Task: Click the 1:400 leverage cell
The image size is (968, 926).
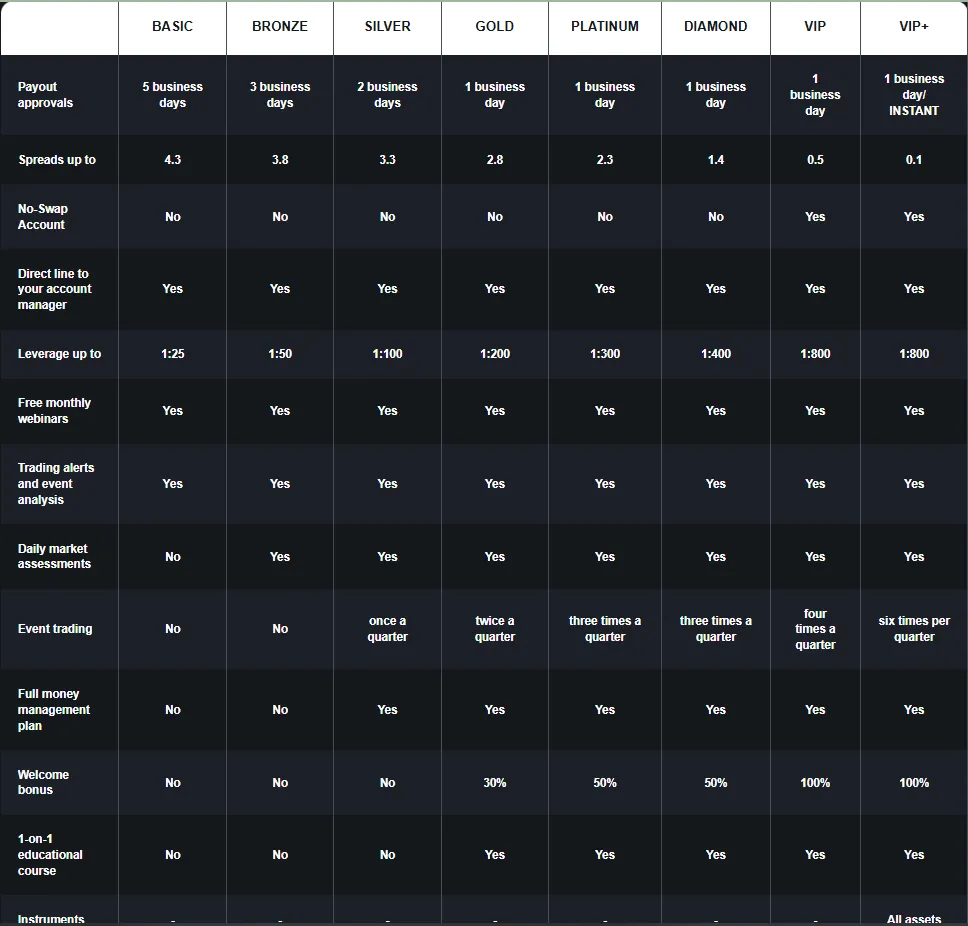Action: (x=716, y=354)
